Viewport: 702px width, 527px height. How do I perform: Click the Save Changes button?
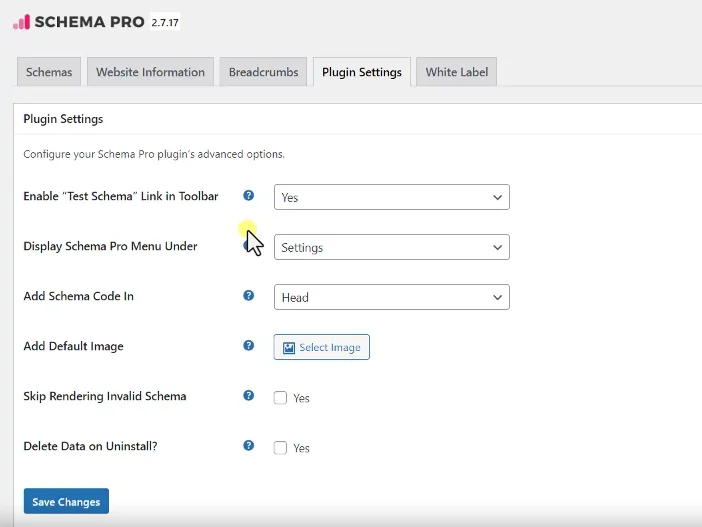[x=66, y=501]
